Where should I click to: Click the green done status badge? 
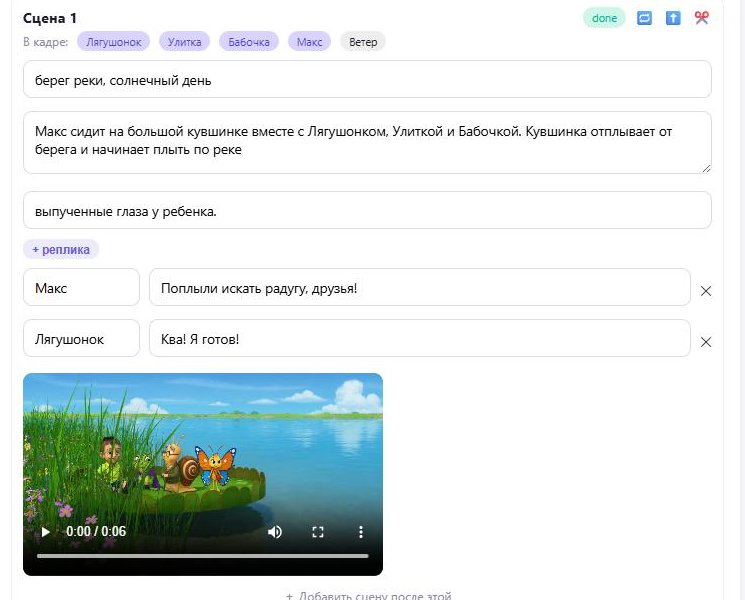click(x=604, y=18)
